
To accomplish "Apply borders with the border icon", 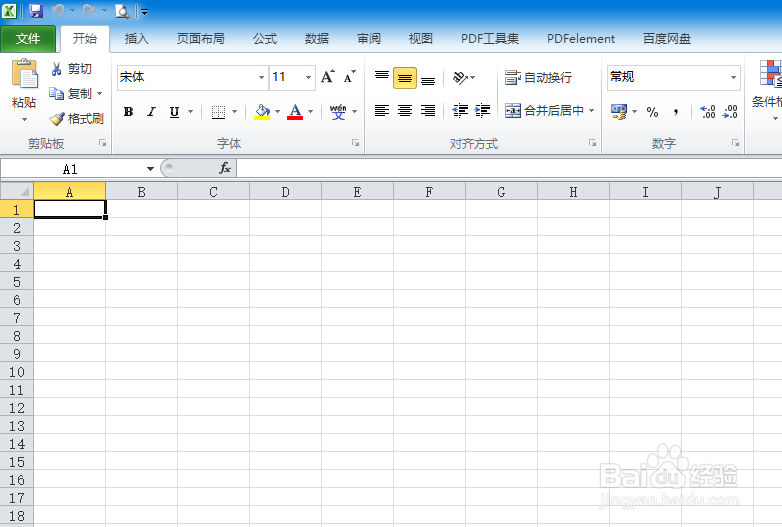I will pyautogui.click(x=218, y=112).
